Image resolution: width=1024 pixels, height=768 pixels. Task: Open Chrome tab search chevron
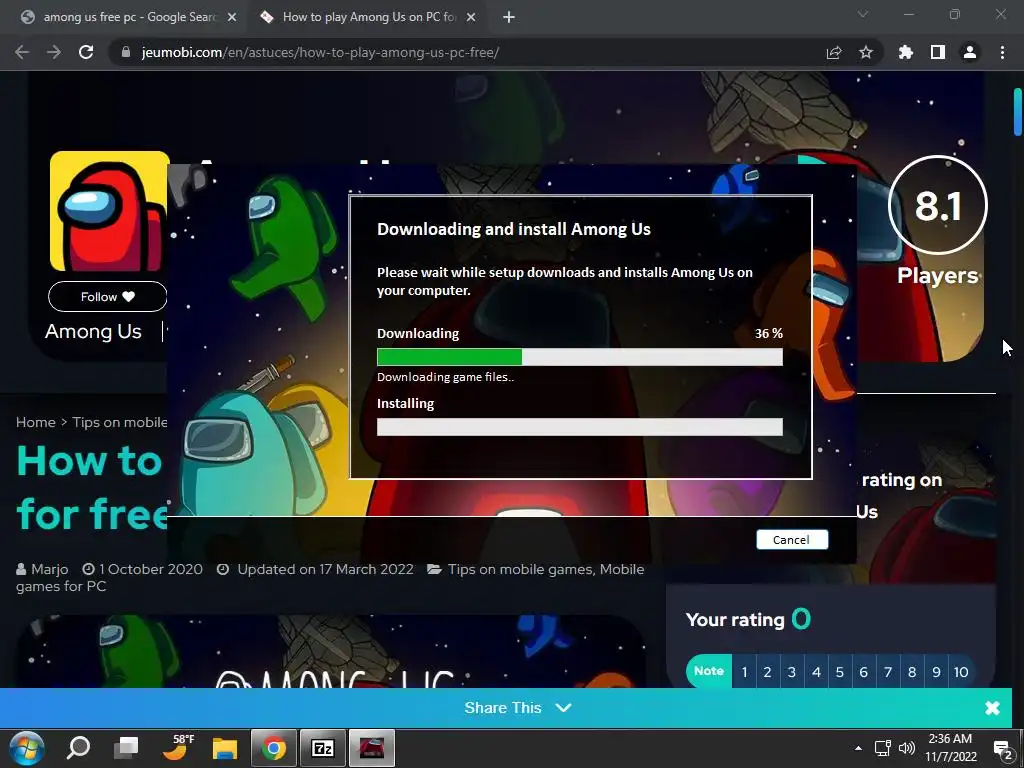(x=863, y=14)
